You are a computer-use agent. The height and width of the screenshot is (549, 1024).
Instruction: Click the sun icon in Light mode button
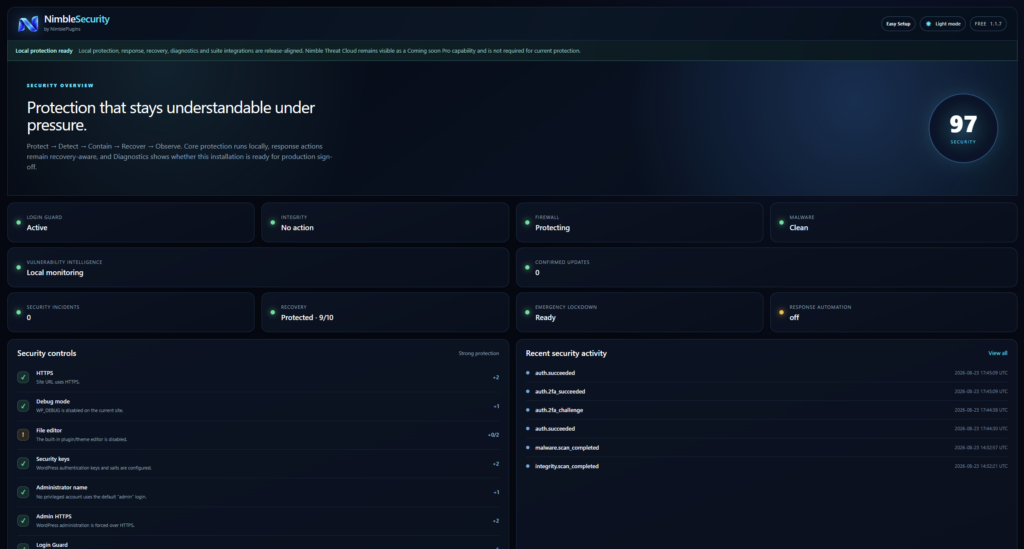click(x=928, y=24)
